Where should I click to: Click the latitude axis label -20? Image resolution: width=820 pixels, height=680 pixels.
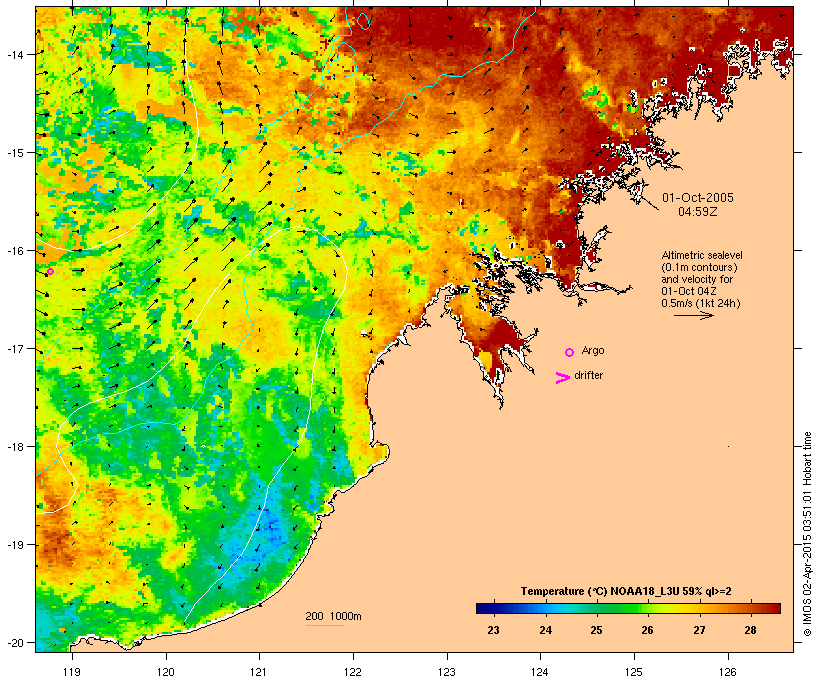tap(15, 642)
